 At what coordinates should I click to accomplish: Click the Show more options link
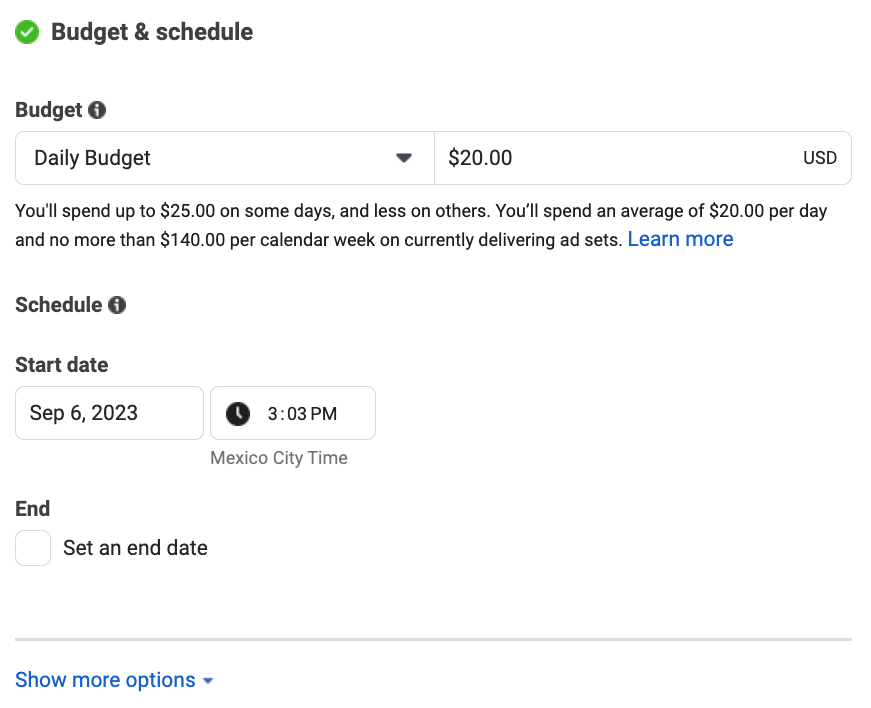pyautogui.click(x=105, y=680)
